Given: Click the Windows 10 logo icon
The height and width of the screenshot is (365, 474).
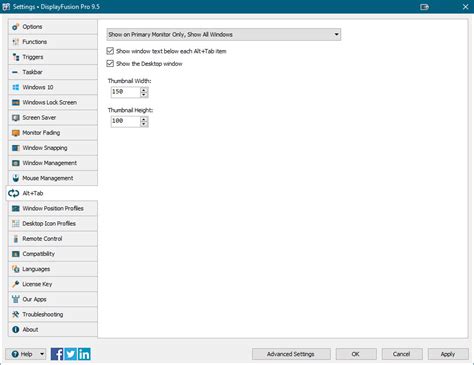Looking at the screenshot, I should [15, 87].
